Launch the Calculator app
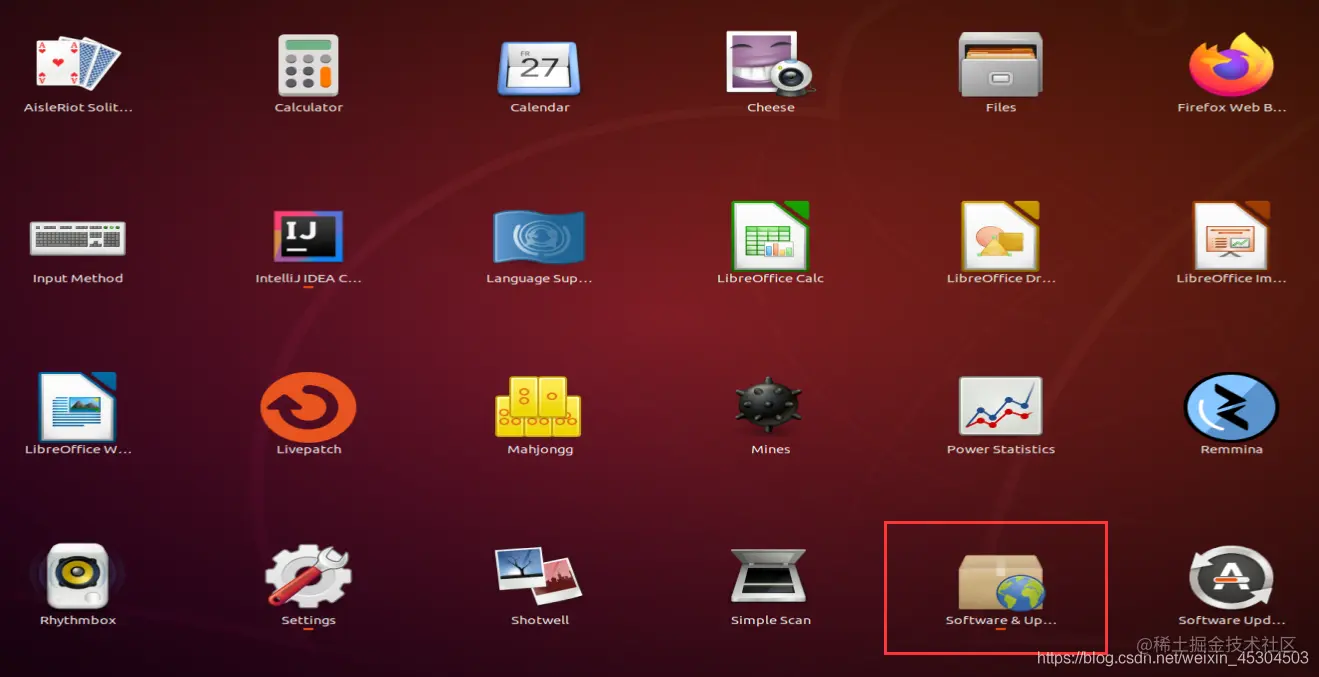Screen dimensions: 1319x677 pyautogui.click(x=308, y=65)
